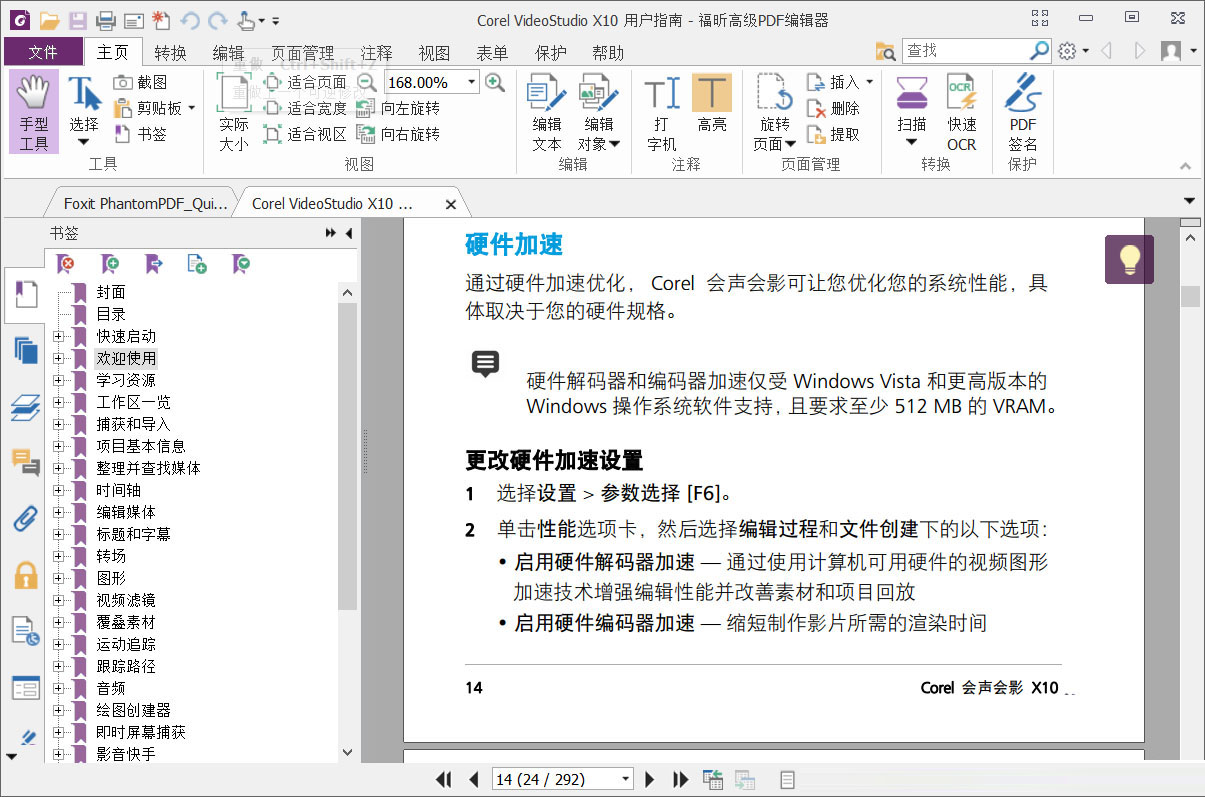The height and width of the screenshot is (797, 1205).
Task: Click Delete (删除) pages
Action: pos(834,108)
